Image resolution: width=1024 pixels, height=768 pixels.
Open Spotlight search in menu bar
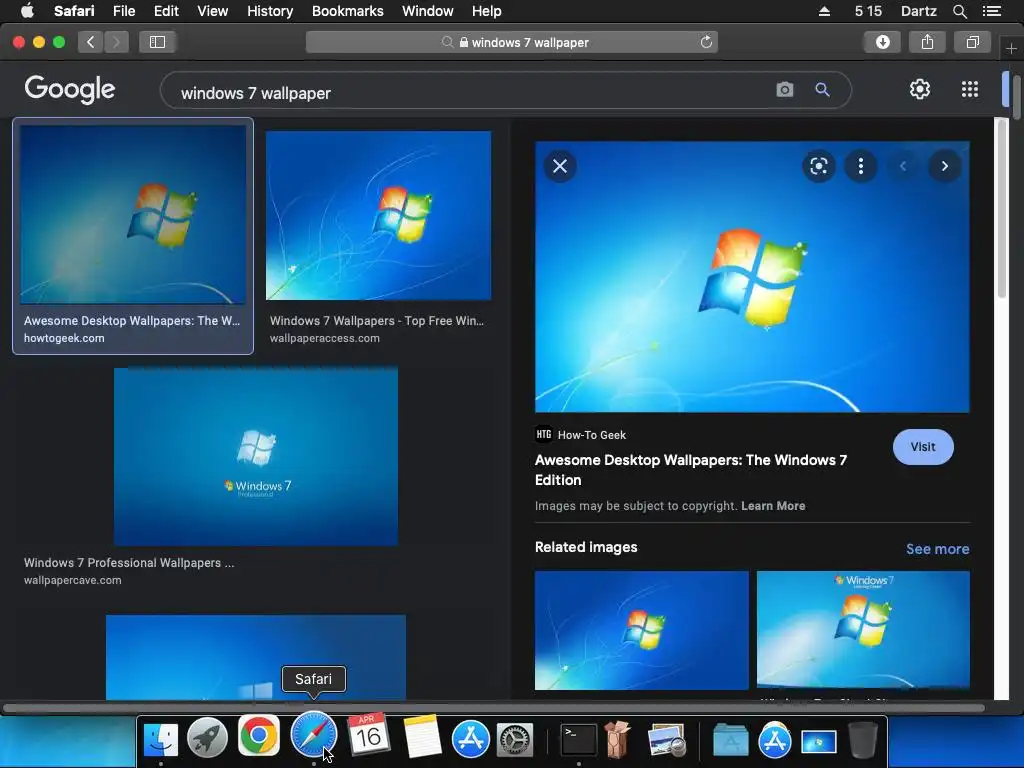[959, 11]
